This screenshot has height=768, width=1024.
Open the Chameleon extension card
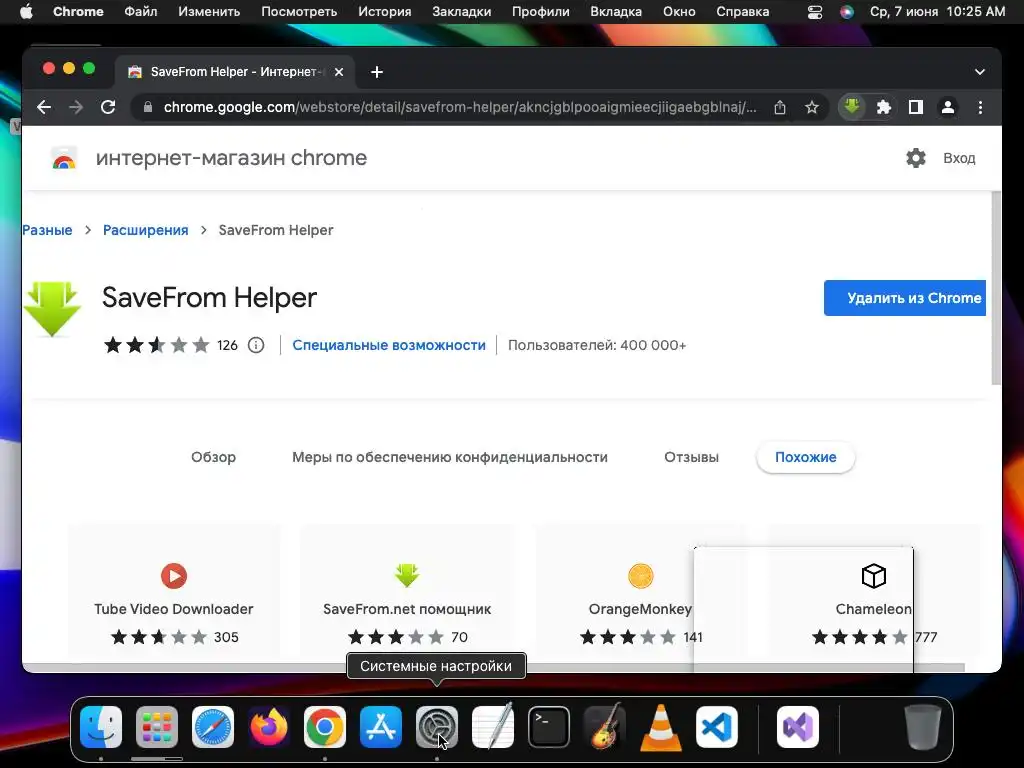click(873, 590)
